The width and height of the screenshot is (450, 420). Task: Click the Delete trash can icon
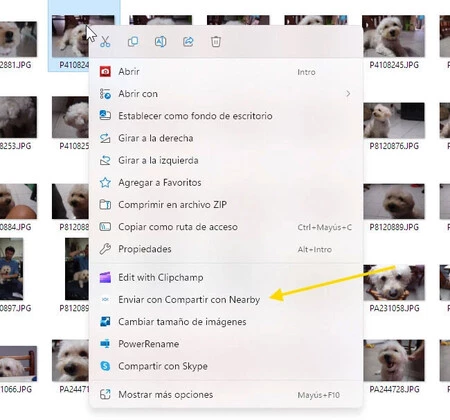[216, 42]
